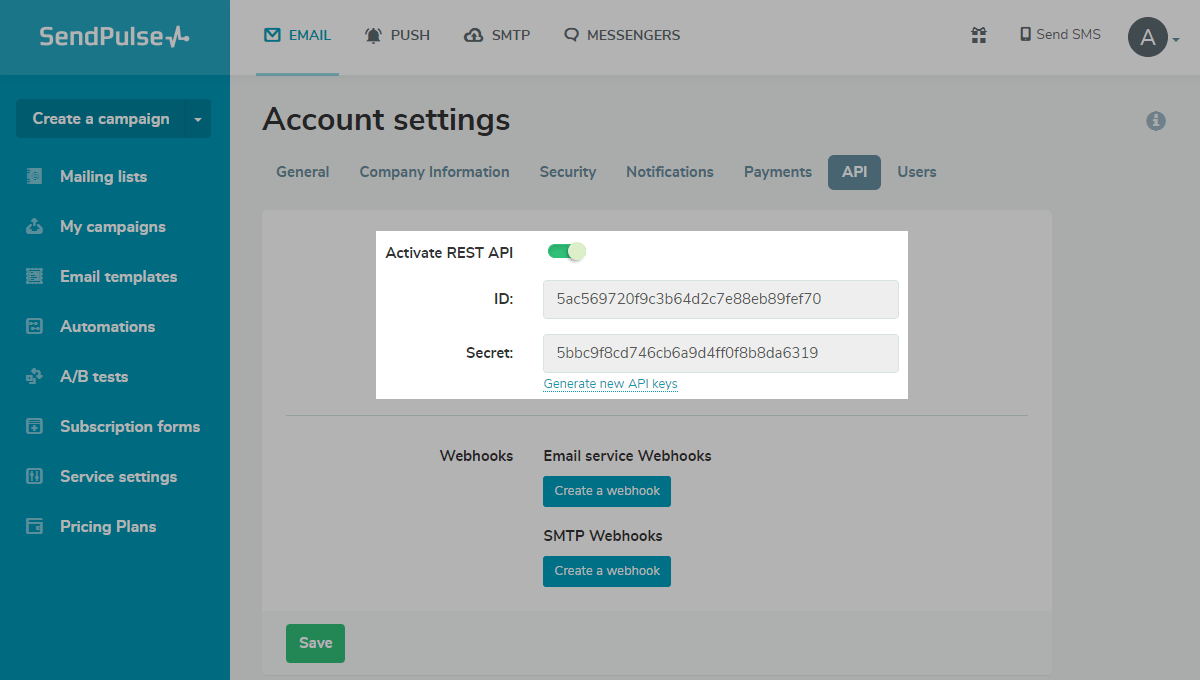Click the phone icon beside Send SMS
This screenshot has height=680, width=1200.
pos(1025,34)
